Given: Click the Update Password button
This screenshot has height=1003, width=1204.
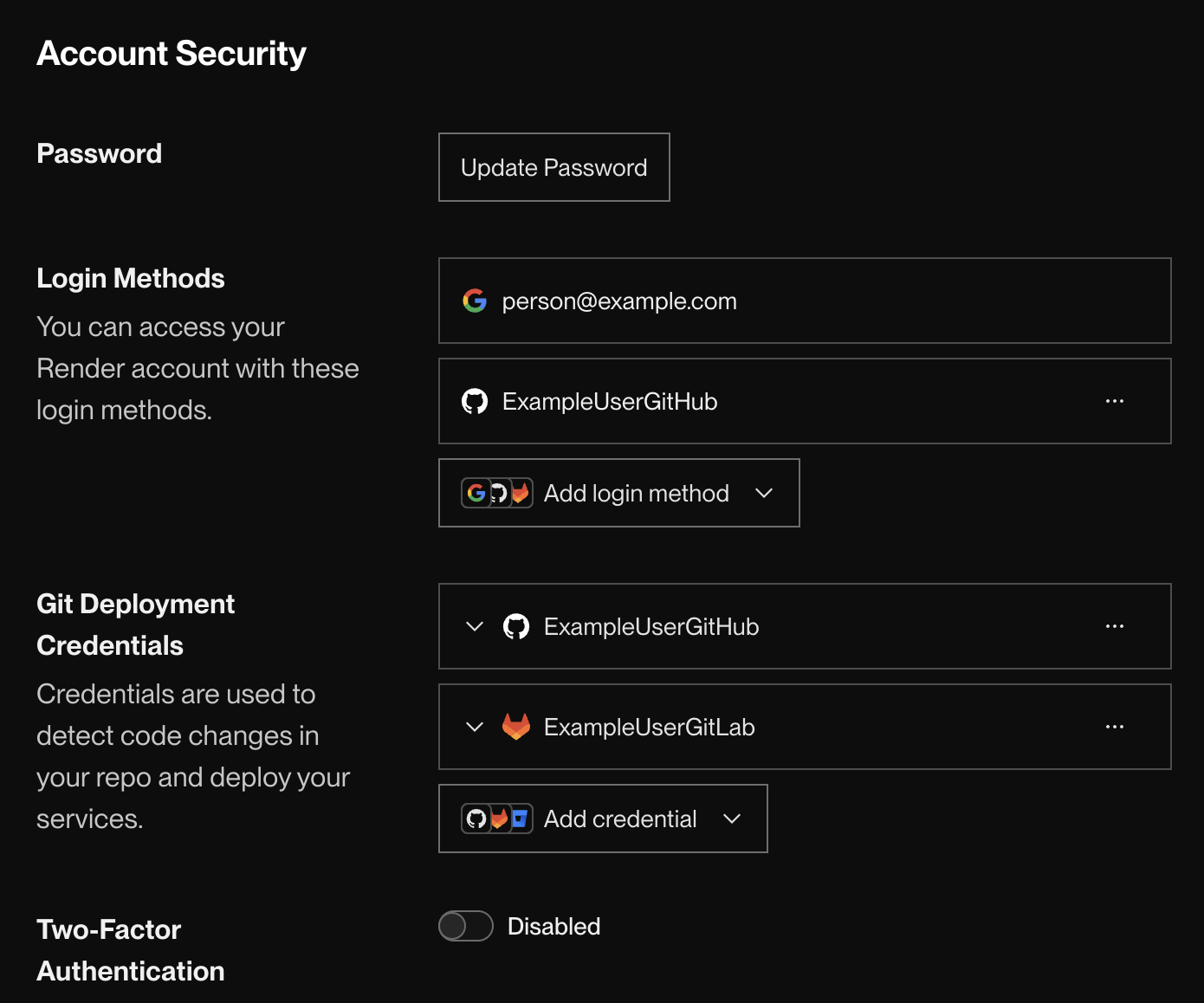Looking at the screenshot, I should click(553, 167).
